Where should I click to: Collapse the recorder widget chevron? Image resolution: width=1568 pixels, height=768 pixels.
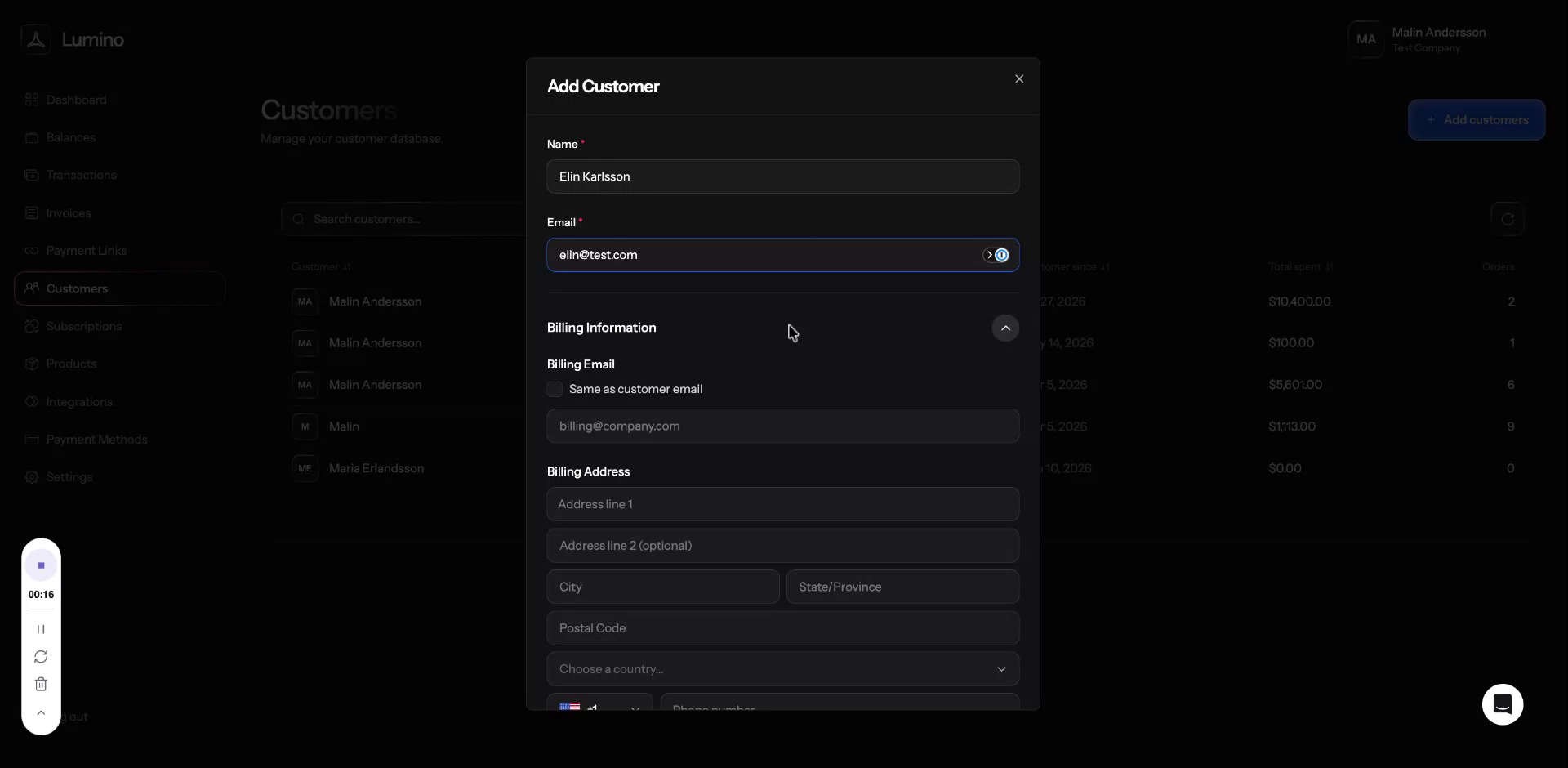click(x=41, y=713)
